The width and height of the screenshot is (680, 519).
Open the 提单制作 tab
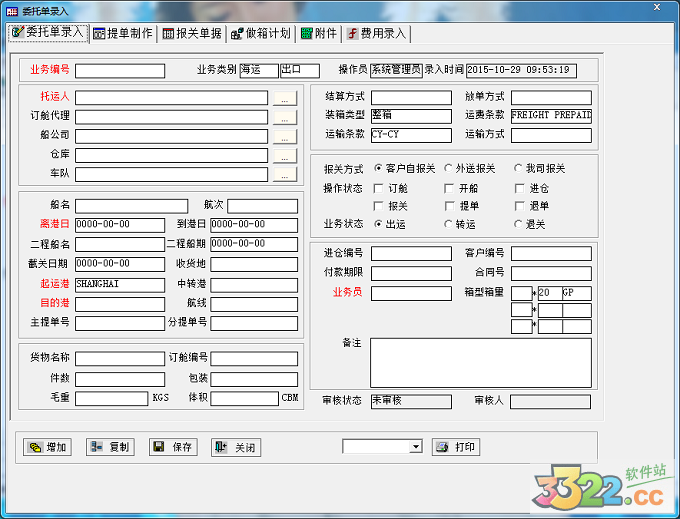(123, 33)
